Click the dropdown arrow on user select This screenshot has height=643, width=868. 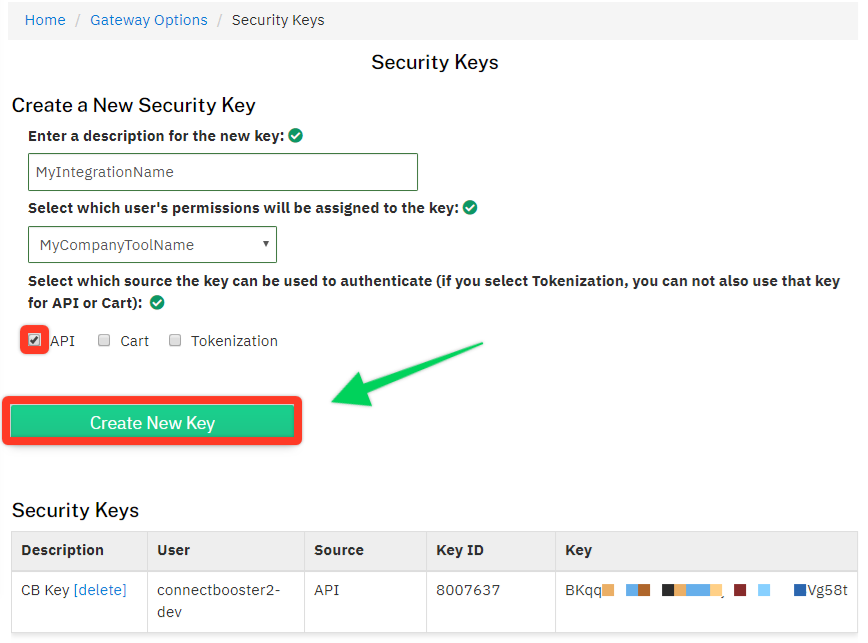click(265, 244)
